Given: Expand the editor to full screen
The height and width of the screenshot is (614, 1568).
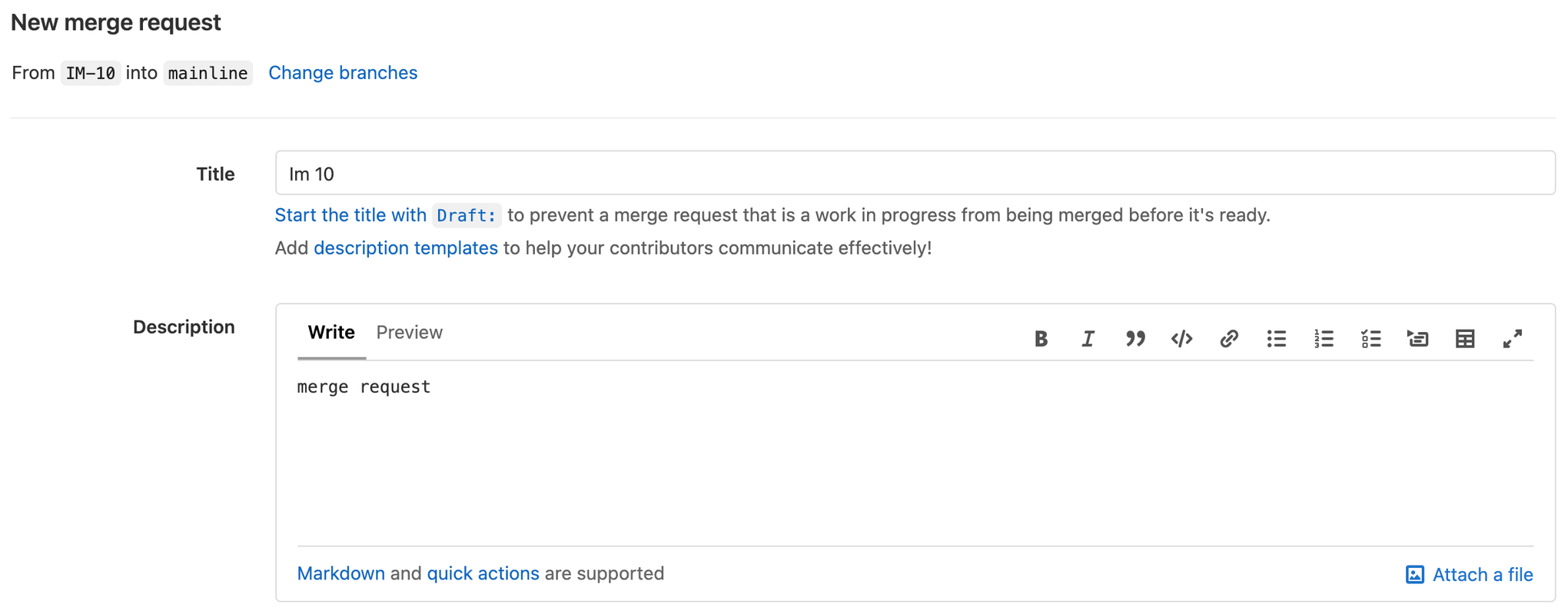Looking at the screenshot, I should click(x=1513, y=338).
